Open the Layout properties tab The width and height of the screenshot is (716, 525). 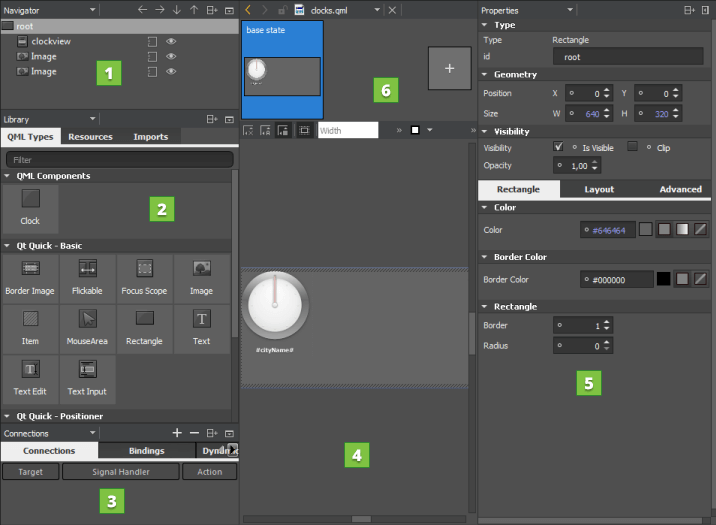point(599,189)
